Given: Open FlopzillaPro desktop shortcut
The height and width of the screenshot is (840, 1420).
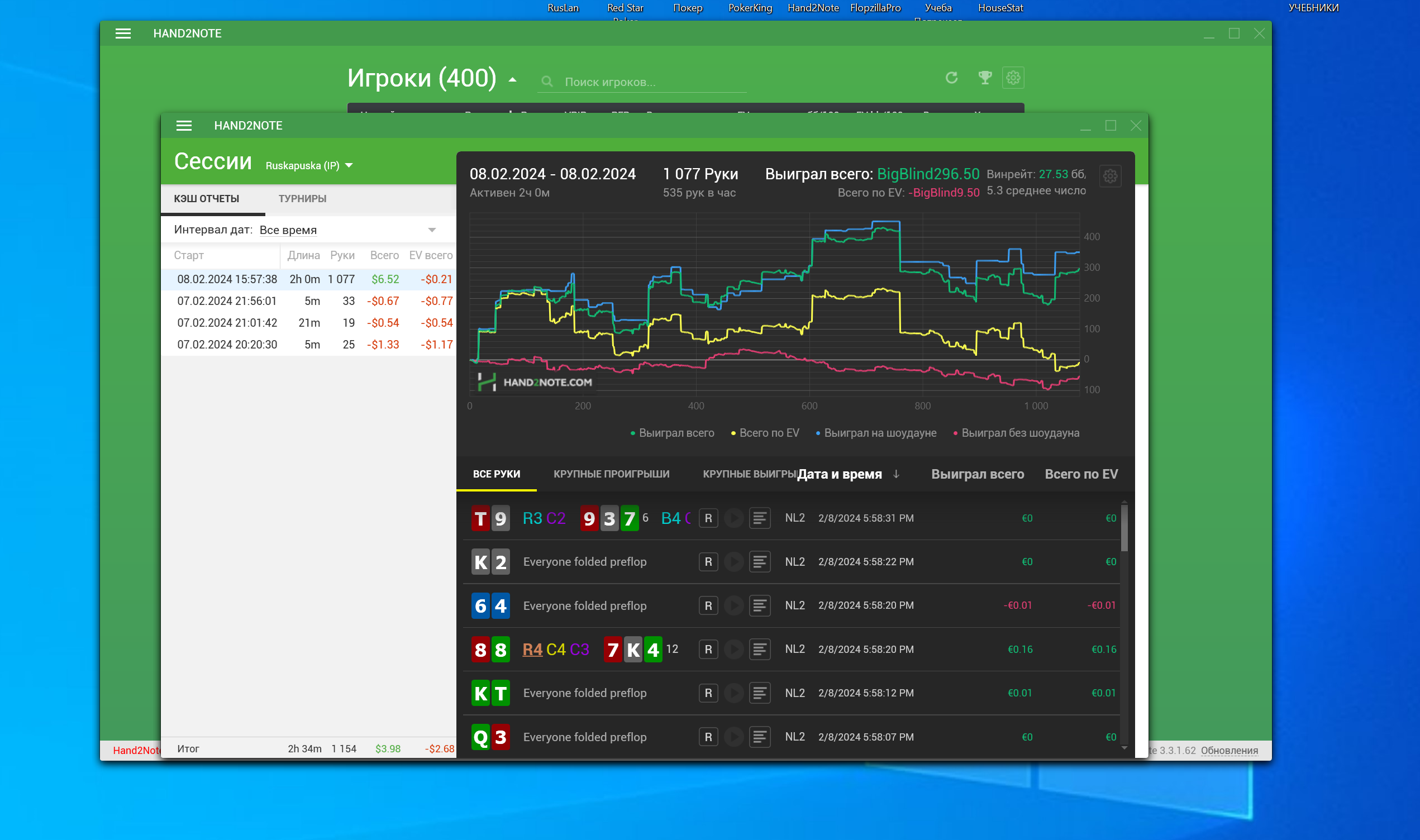Looking at the screenshot, I should pyautogui.click(x=875, y=8).
